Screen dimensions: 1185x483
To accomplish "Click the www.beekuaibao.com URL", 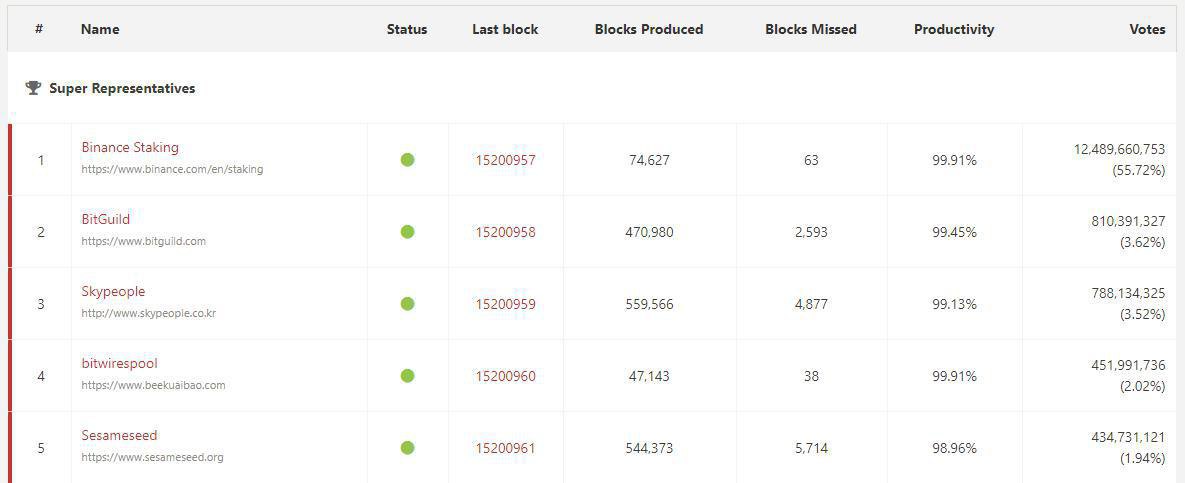I will click(153, 385).
